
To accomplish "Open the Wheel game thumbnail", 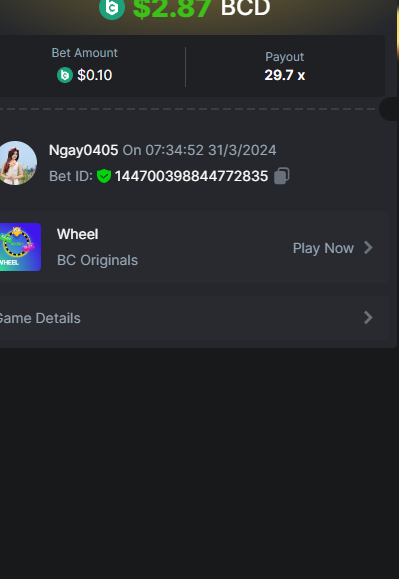I will (x=20, y=247).
